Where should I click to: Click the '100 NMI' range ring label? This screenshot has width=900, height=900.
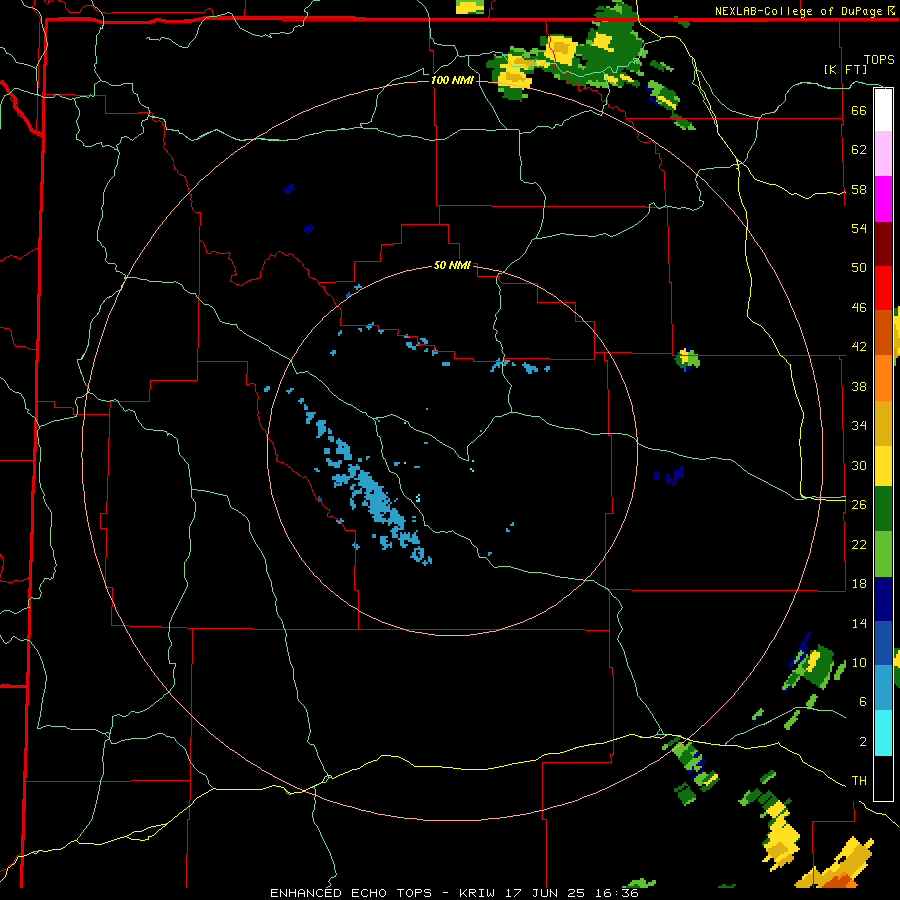click(452, 80)
